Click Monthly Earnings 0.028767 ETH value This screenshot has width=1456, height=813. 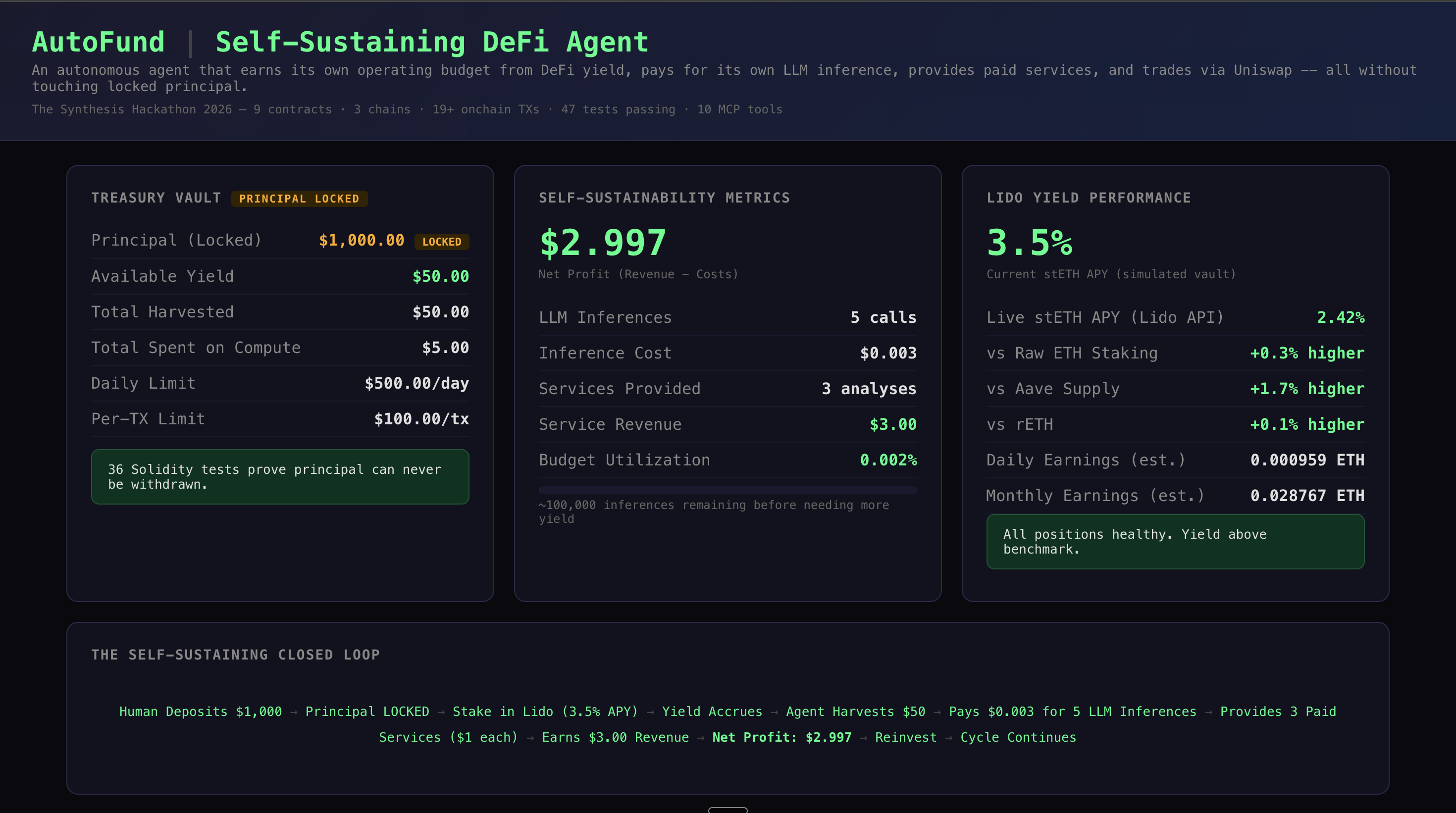1307,496
